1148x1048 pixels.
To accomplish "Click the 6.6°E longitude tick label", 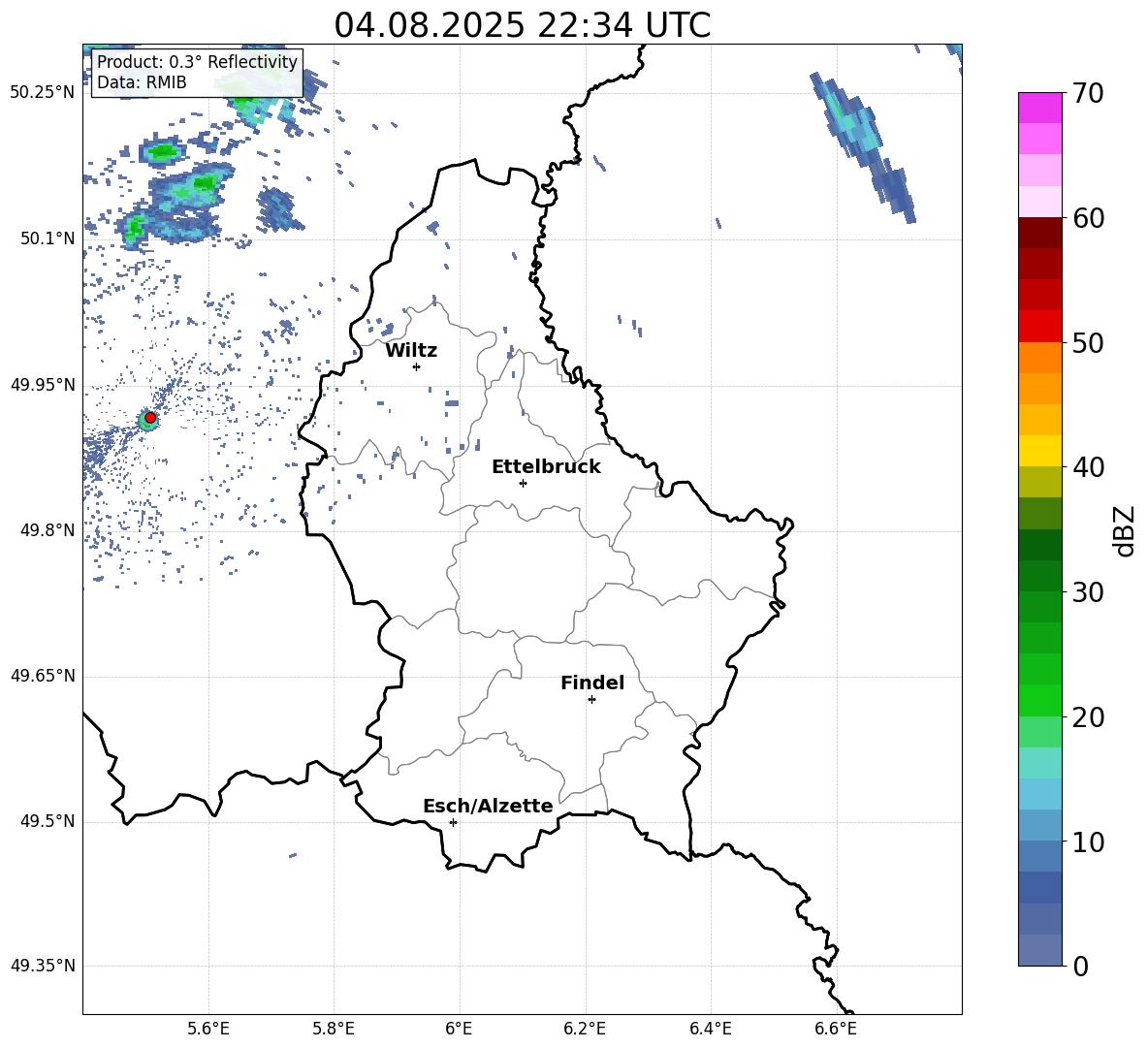I will coord(836,1030).
